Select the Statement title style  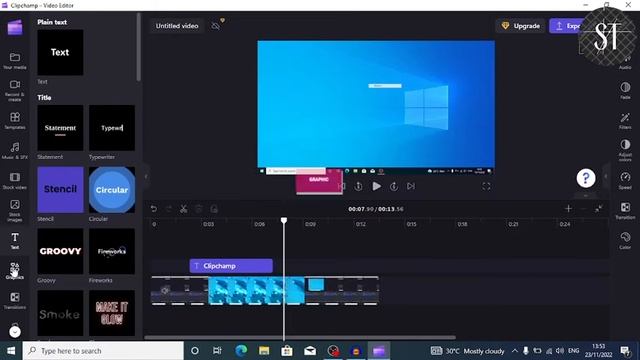tap(60, 128)
